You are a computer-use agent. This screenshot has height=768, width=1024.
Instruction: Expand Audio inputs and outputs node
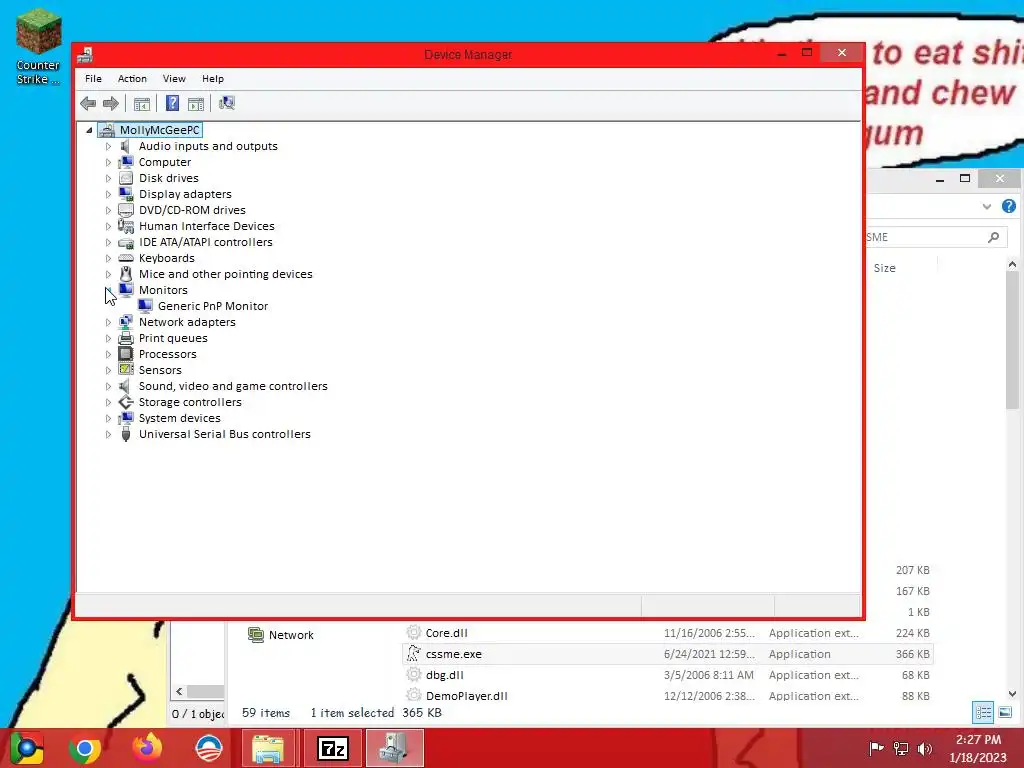coord(108,146)
